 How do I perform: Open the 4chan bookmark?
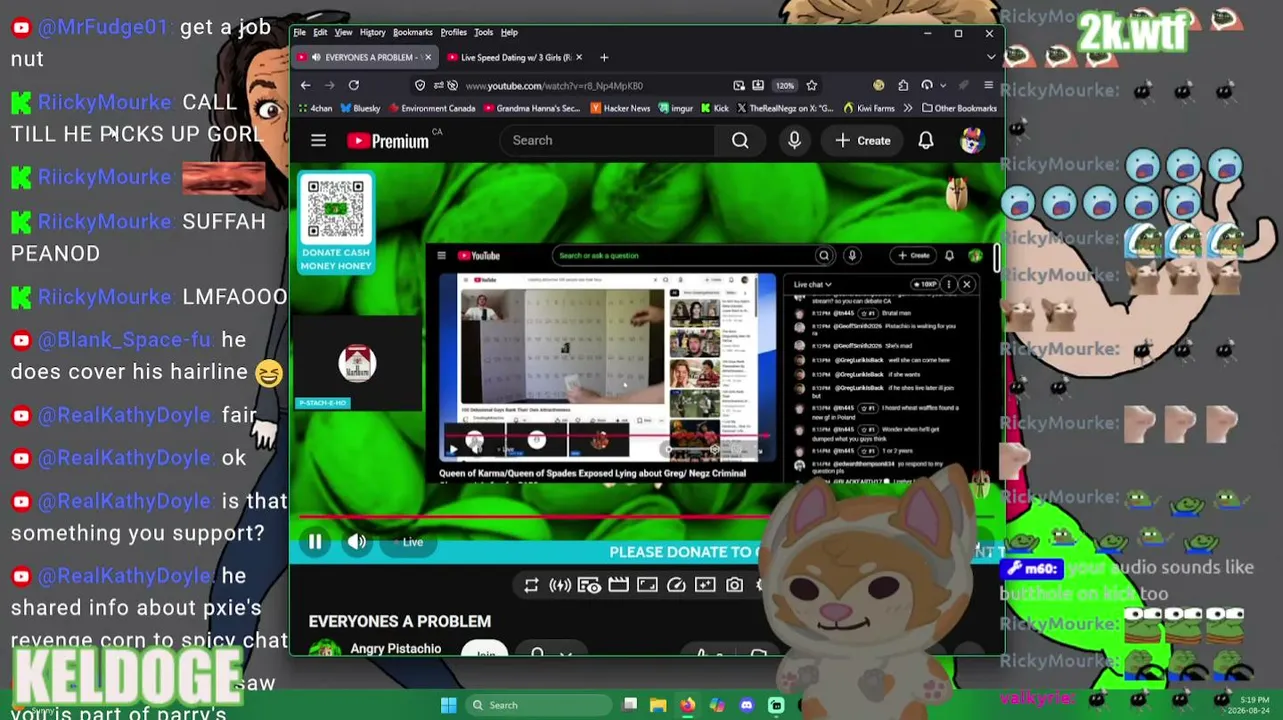click(x=315, y=108)
